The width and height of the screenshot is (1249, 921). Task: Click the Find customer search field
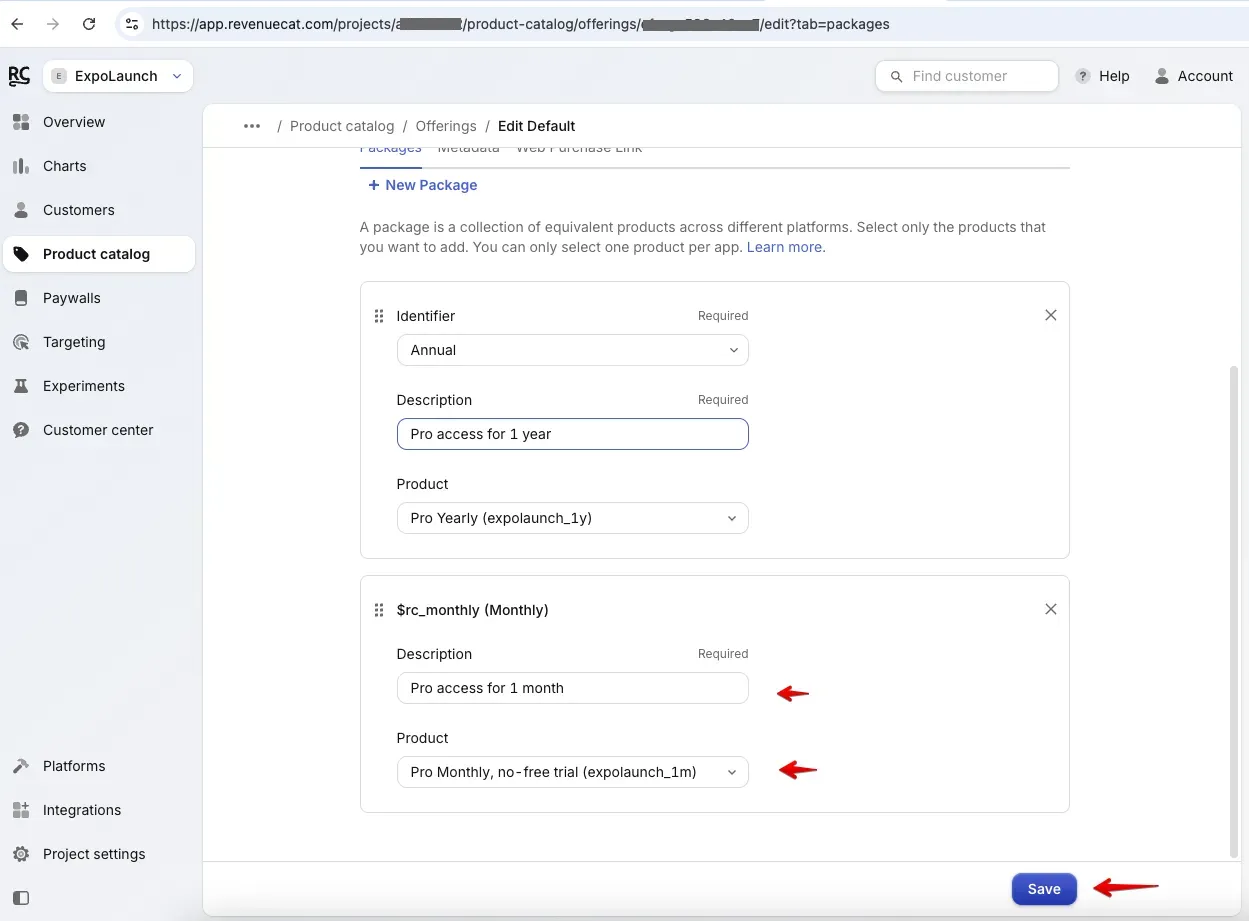click(x=966, y=76)
